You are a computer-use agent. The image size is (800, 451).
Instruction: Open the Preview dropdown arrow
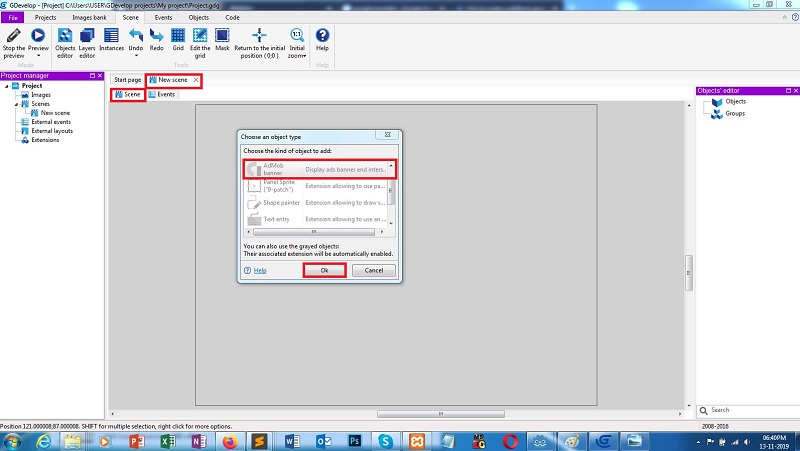coord(38,56)
